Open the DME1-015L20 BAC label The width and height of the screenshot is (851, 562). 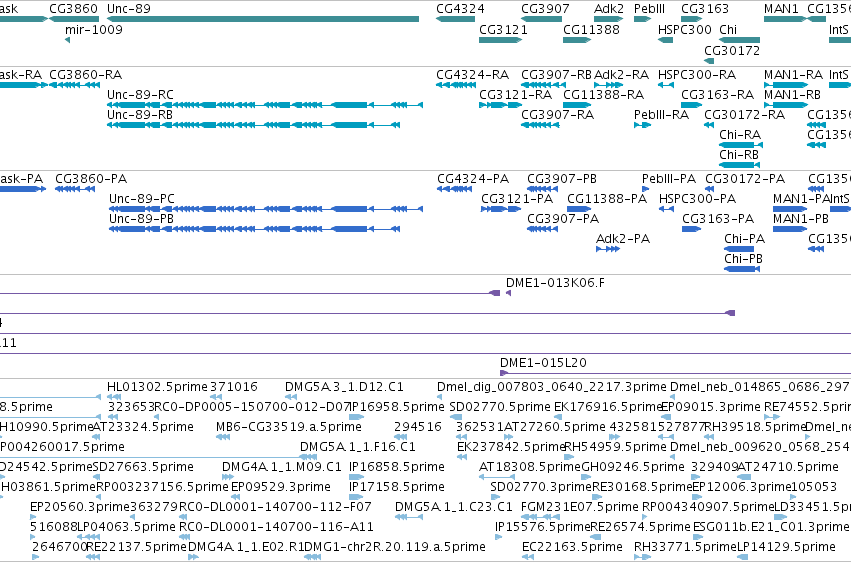(543, 362)
